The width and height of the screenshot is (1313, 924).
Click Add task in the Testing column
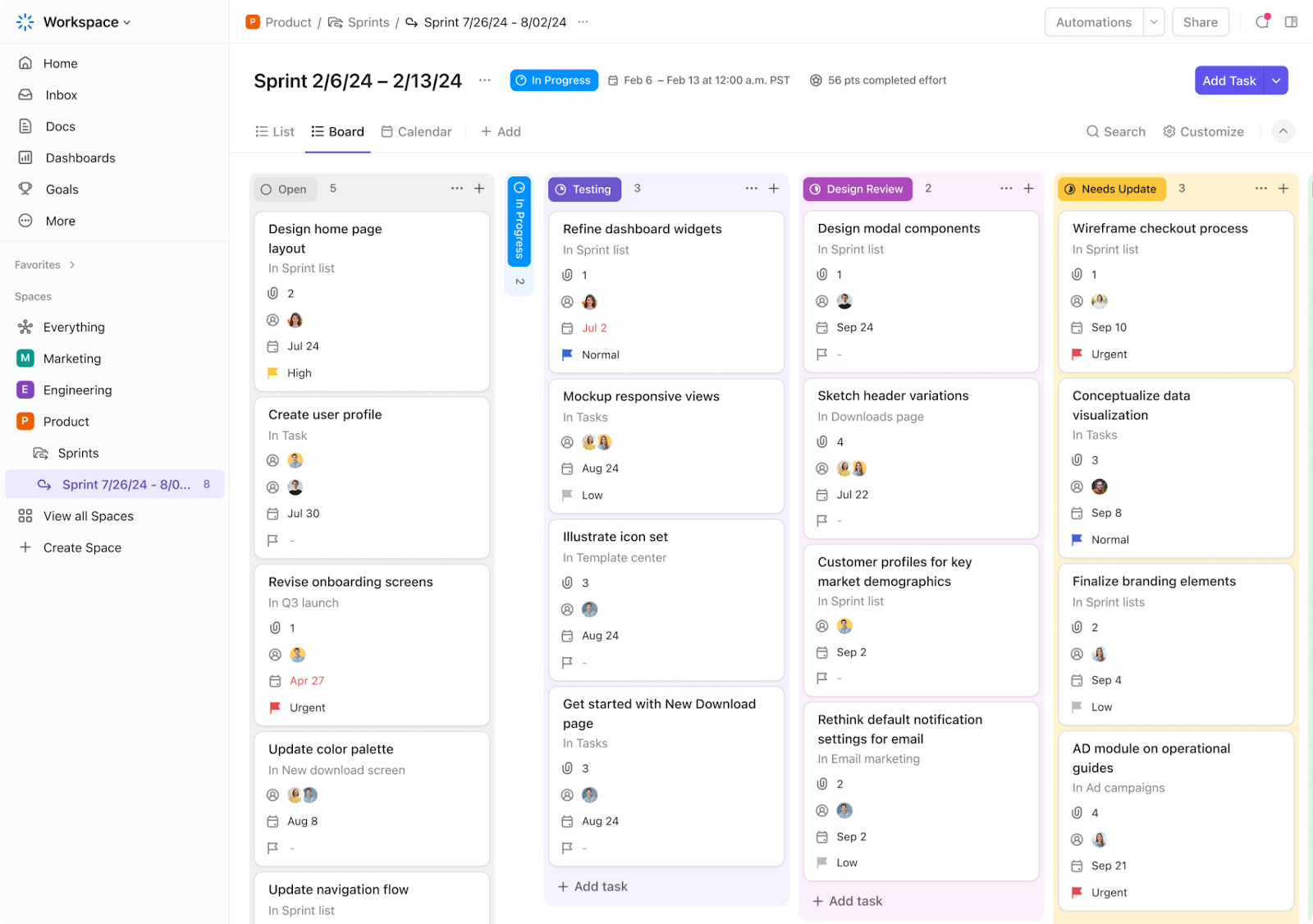coord(592,886)
